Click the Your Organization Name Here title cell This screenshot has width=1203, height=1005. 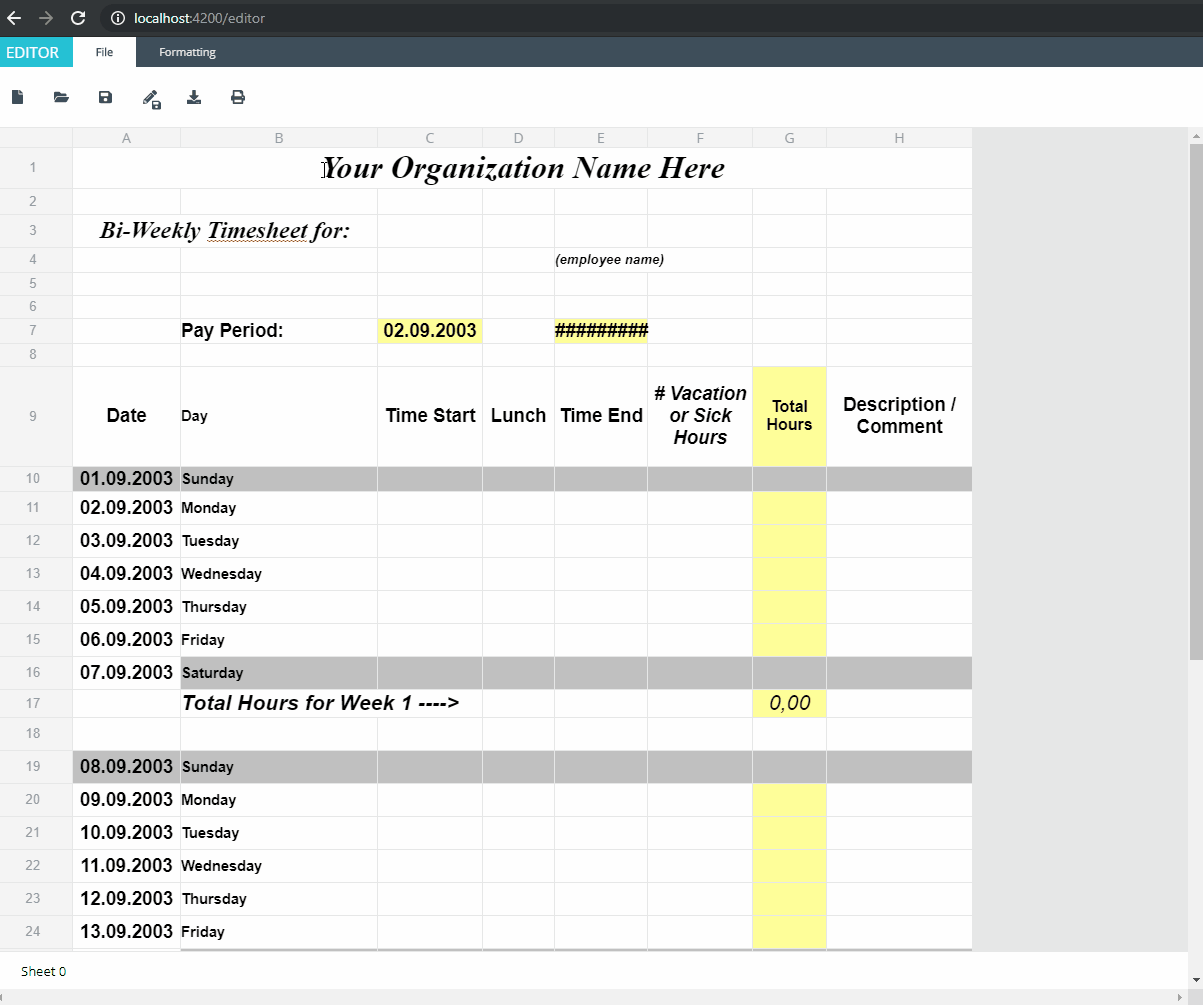point(523,168)
